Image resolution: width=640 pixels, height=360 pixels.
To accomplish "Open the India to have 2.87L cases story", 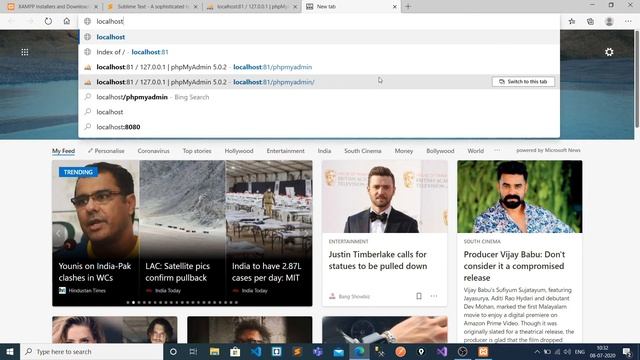I will point(267,272).
